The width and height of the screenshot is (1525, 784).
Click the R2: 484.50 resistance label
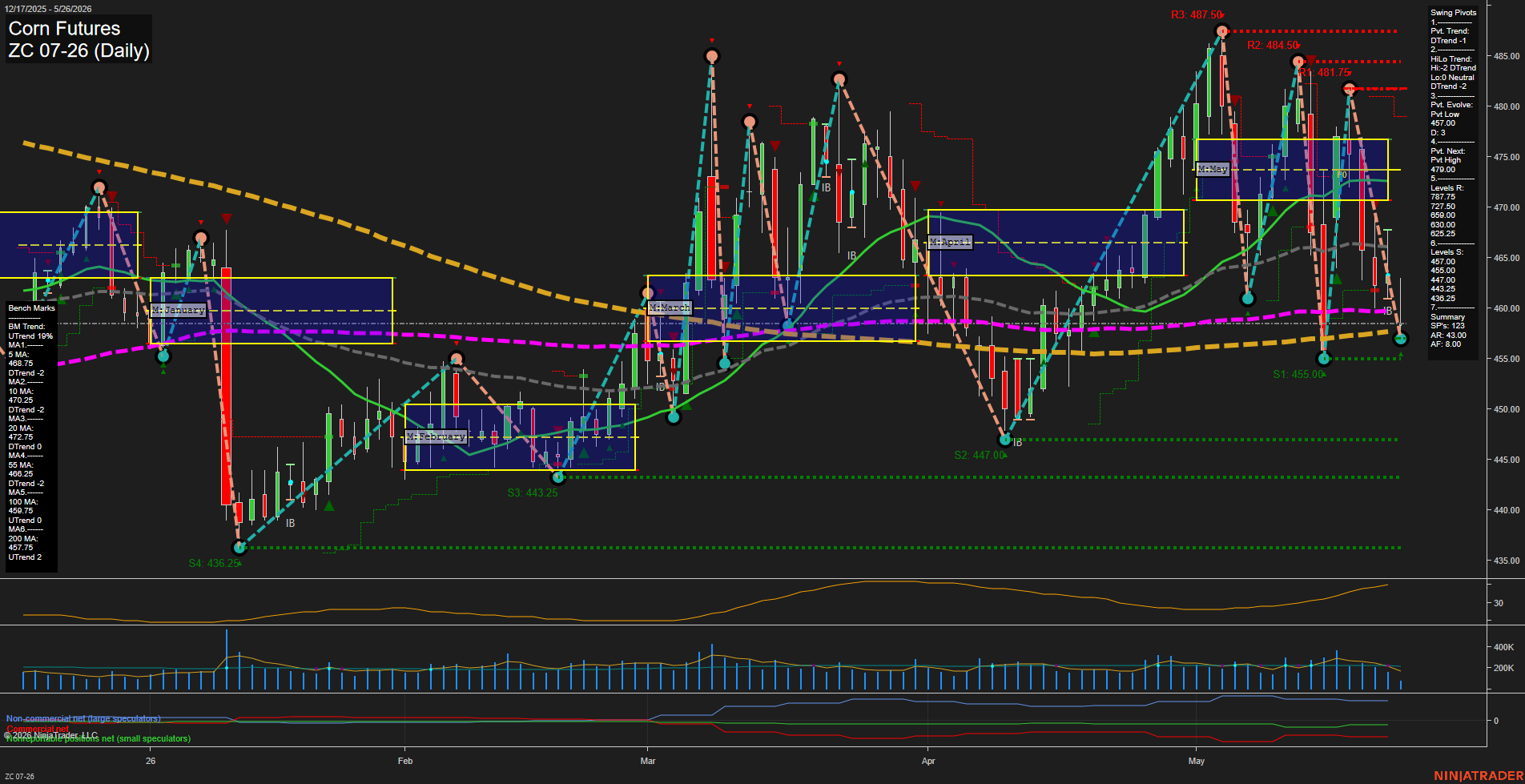coord(1273,45)
